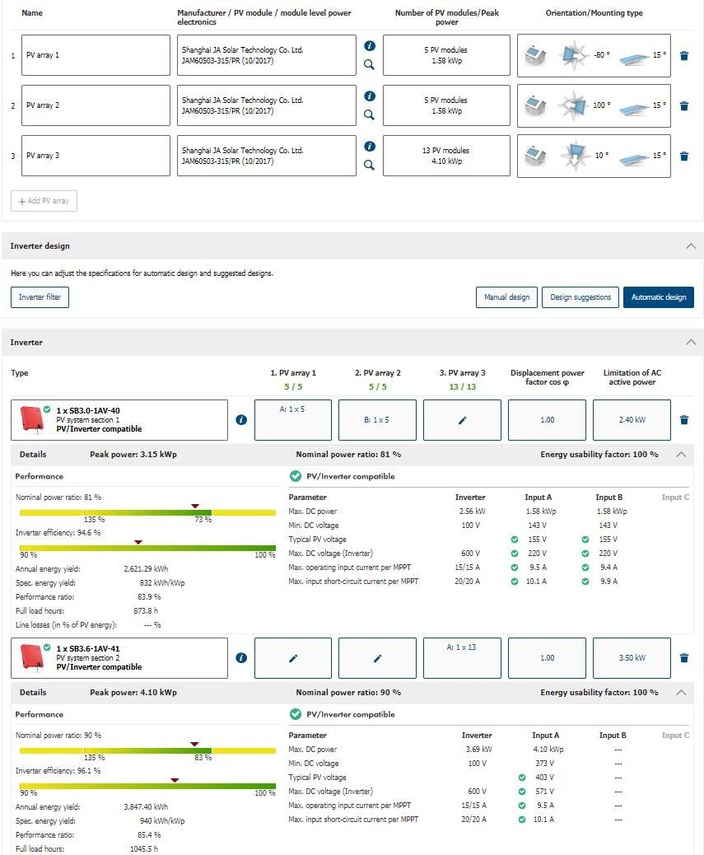Click green compatible checkmark in SB3.0 details
The height and width of the screenshot is (855, 704).
[x=295, y=476]
